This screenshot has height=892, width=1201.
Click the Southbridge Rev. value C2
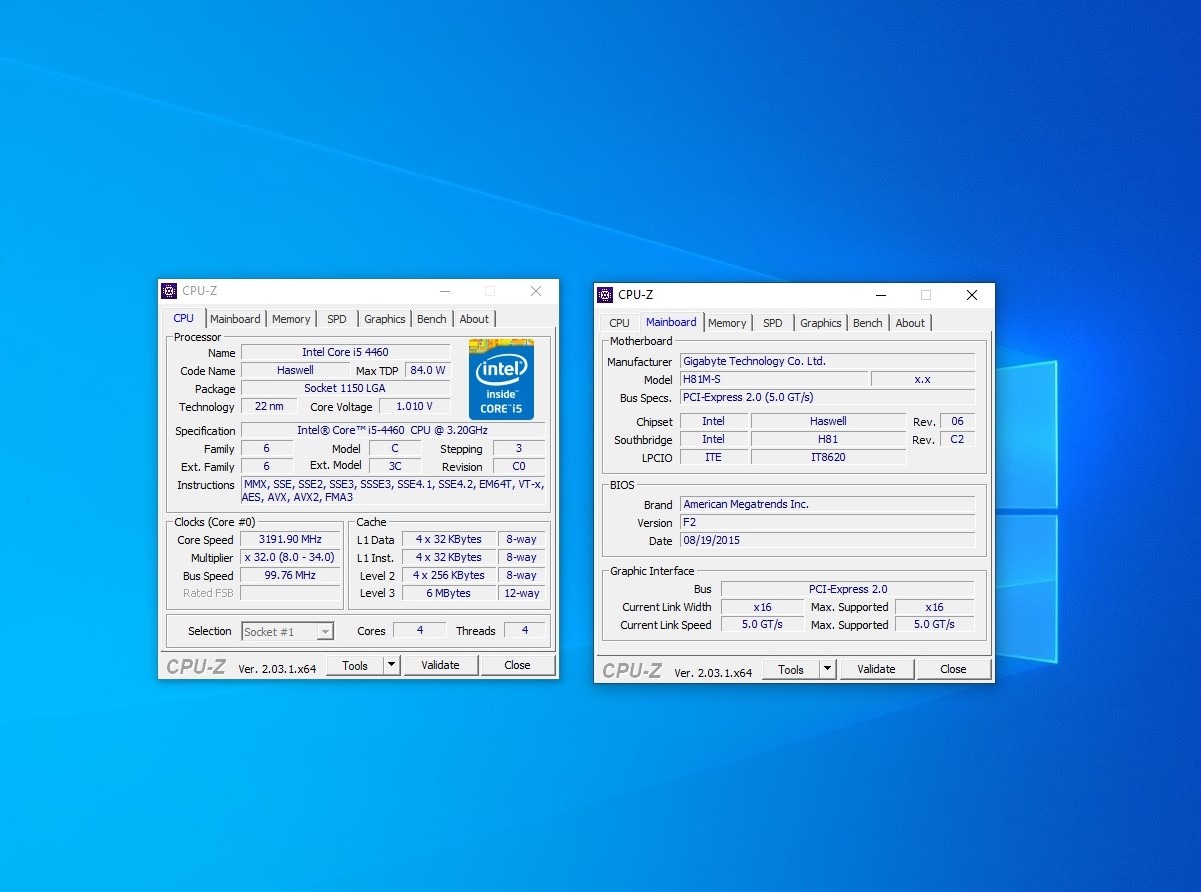(957, 439)
